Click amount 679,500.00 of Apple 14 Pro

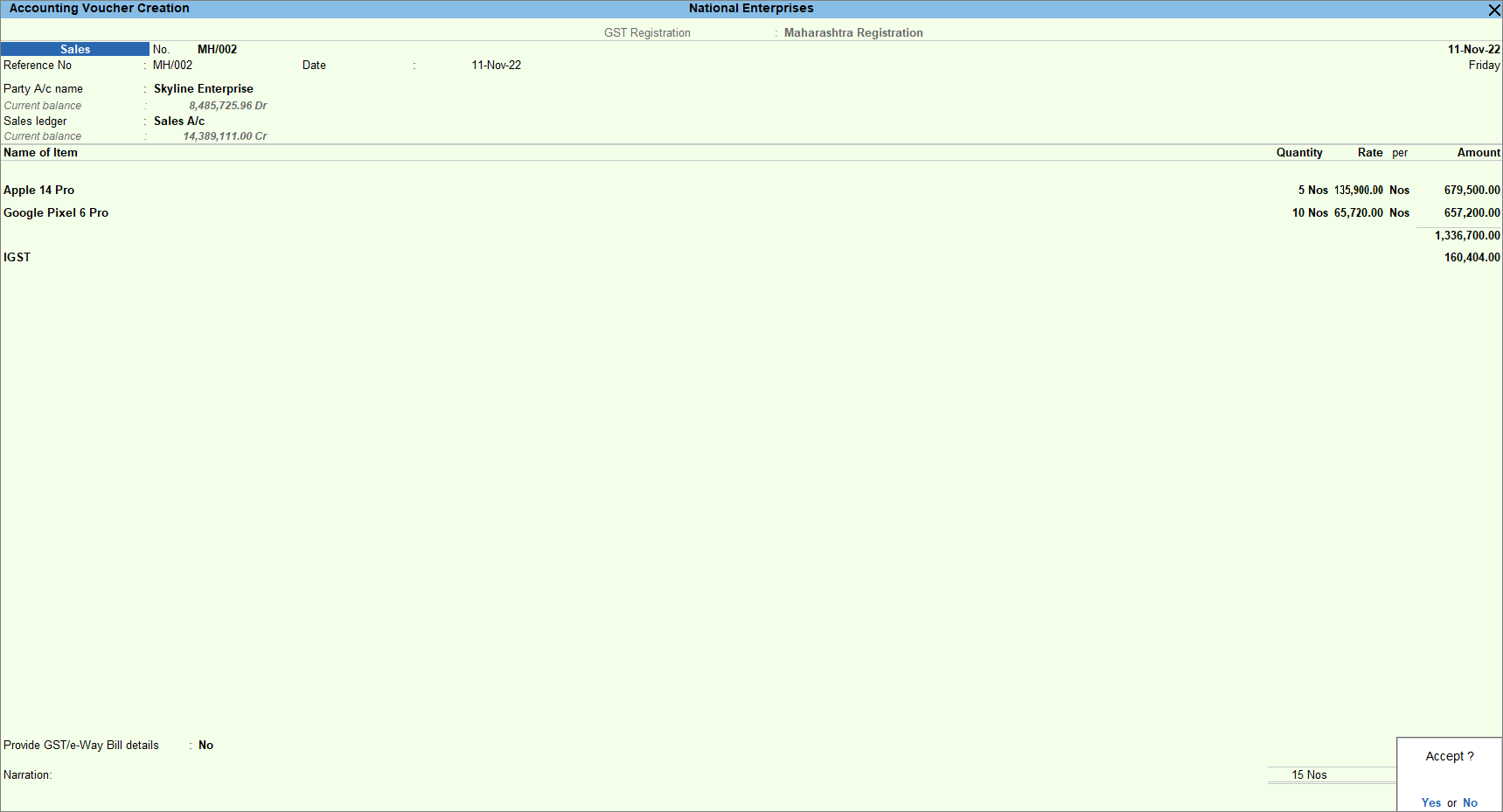1472,190
